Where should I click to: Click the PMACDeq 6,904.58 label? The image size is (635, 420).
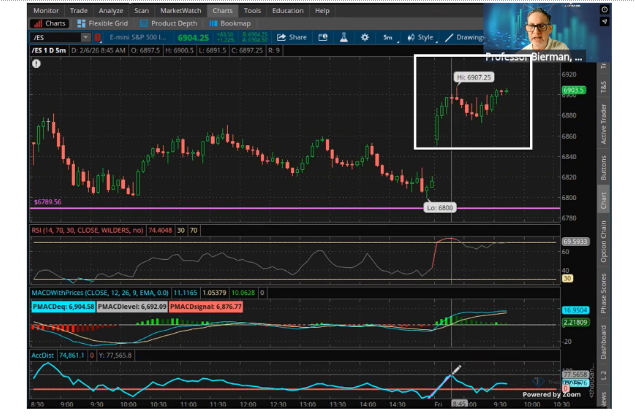pyautogui.click(x=63, y=307)
